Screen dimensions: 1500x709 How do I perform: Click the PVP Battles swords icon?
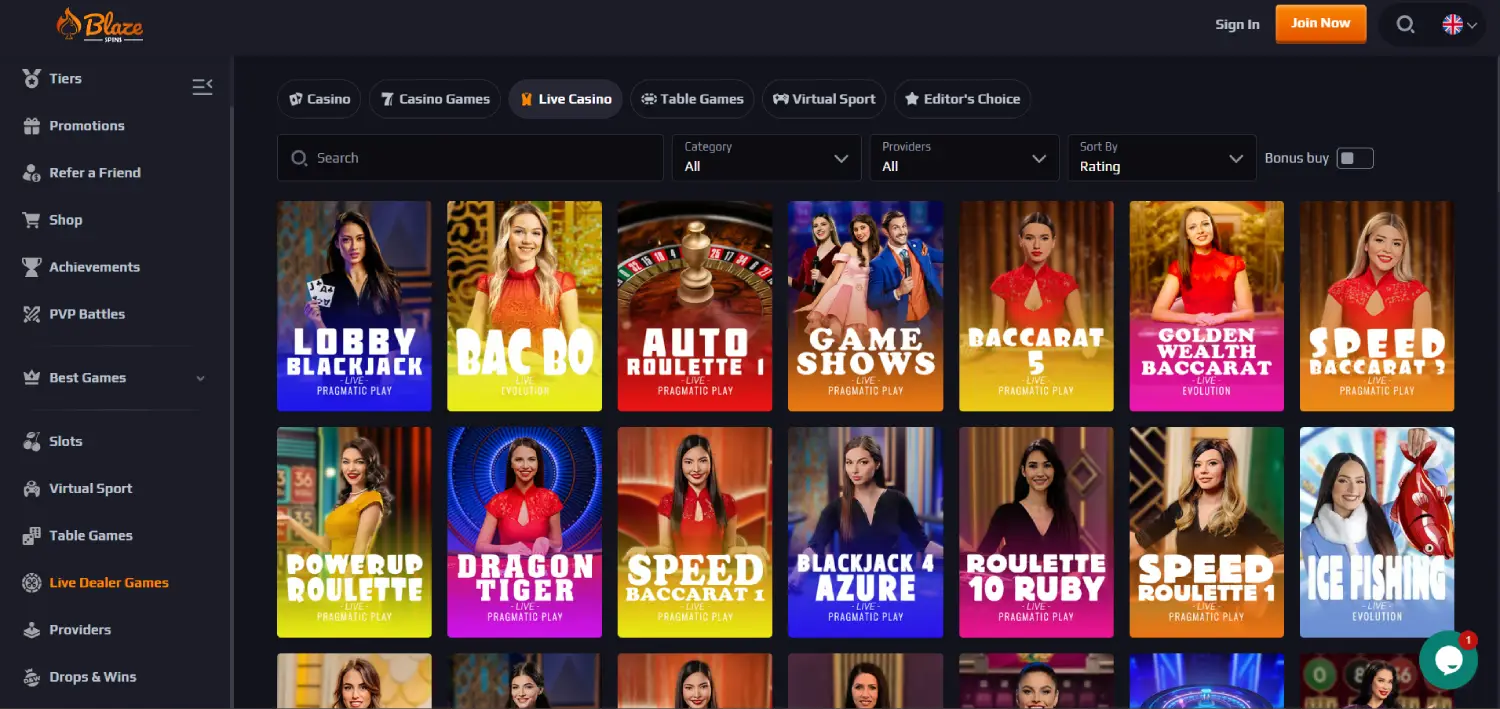pyautogui.click(x=31, y=314)
